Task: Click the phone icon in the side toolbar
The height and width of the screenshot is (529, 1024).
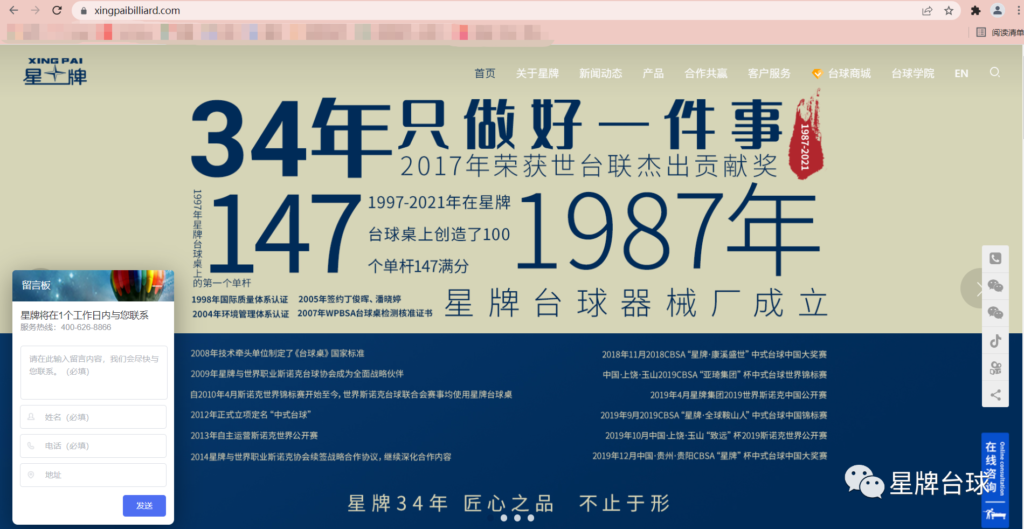Action: [995, 259]
